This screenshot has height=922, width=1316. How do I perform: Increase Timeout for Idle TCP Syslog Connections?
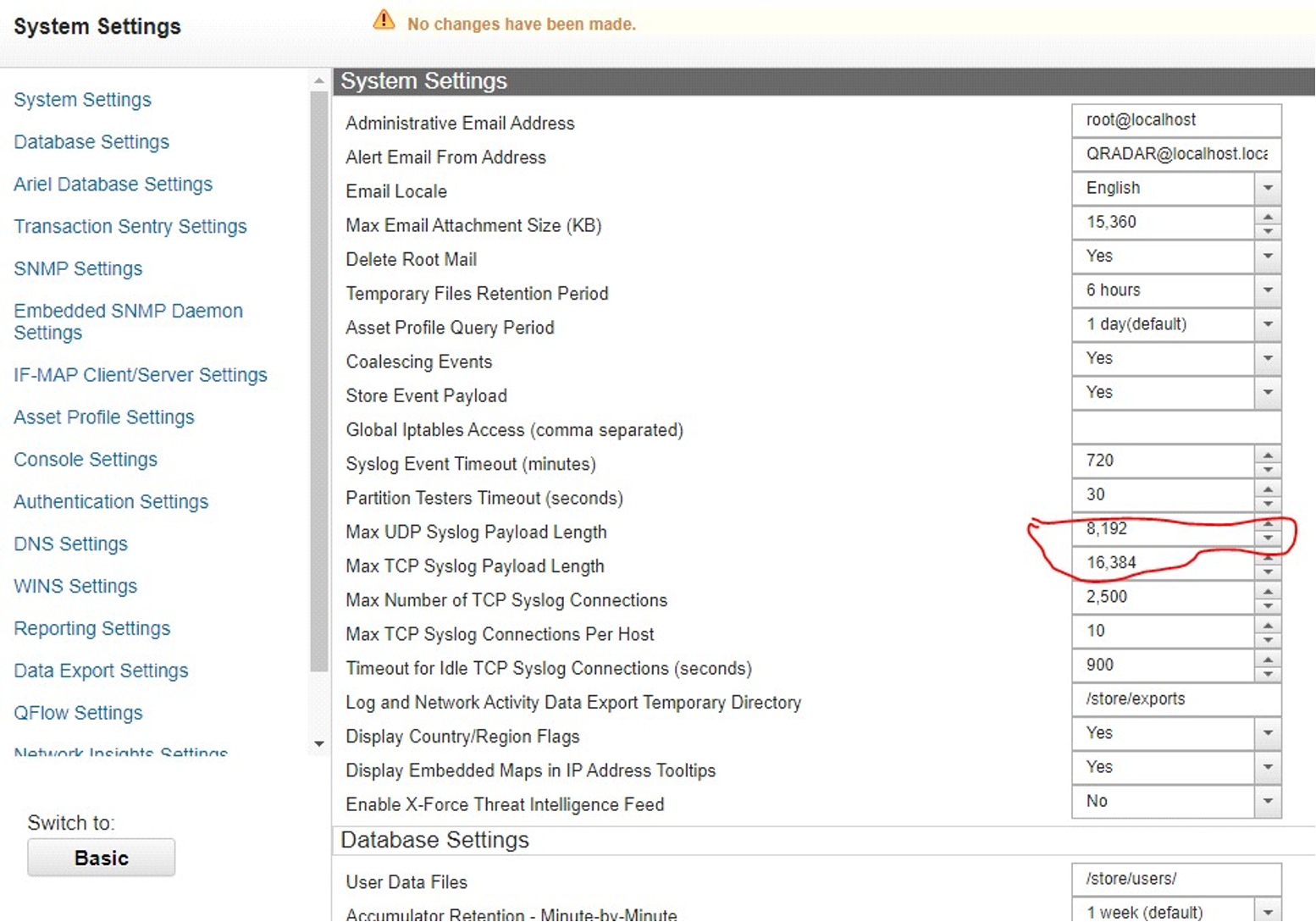[1268, 660]
